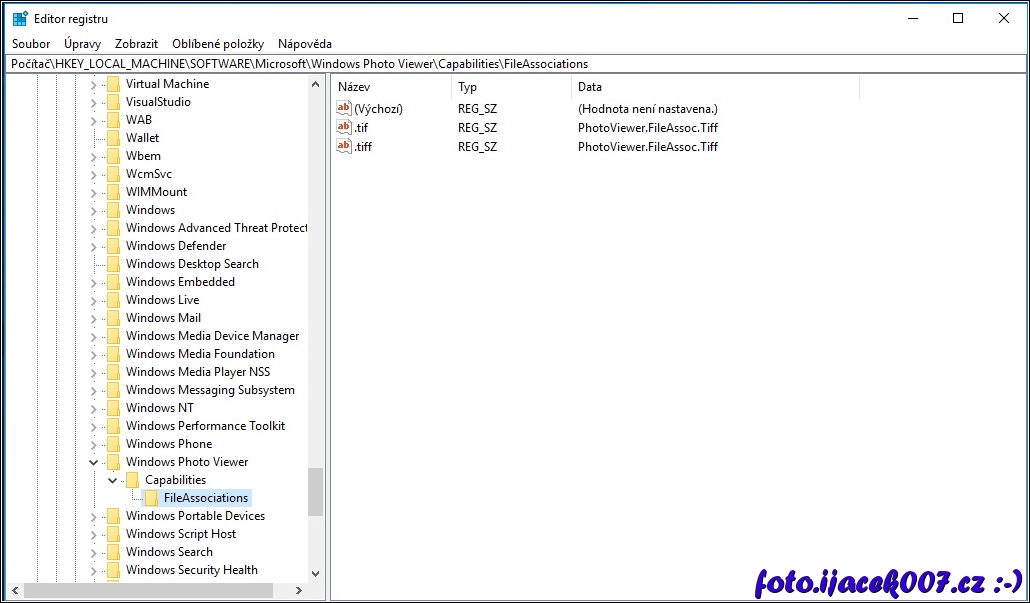1030x603 pixels.
Task: Select the Windows Media Player NSS key
Action: (198, 372)
